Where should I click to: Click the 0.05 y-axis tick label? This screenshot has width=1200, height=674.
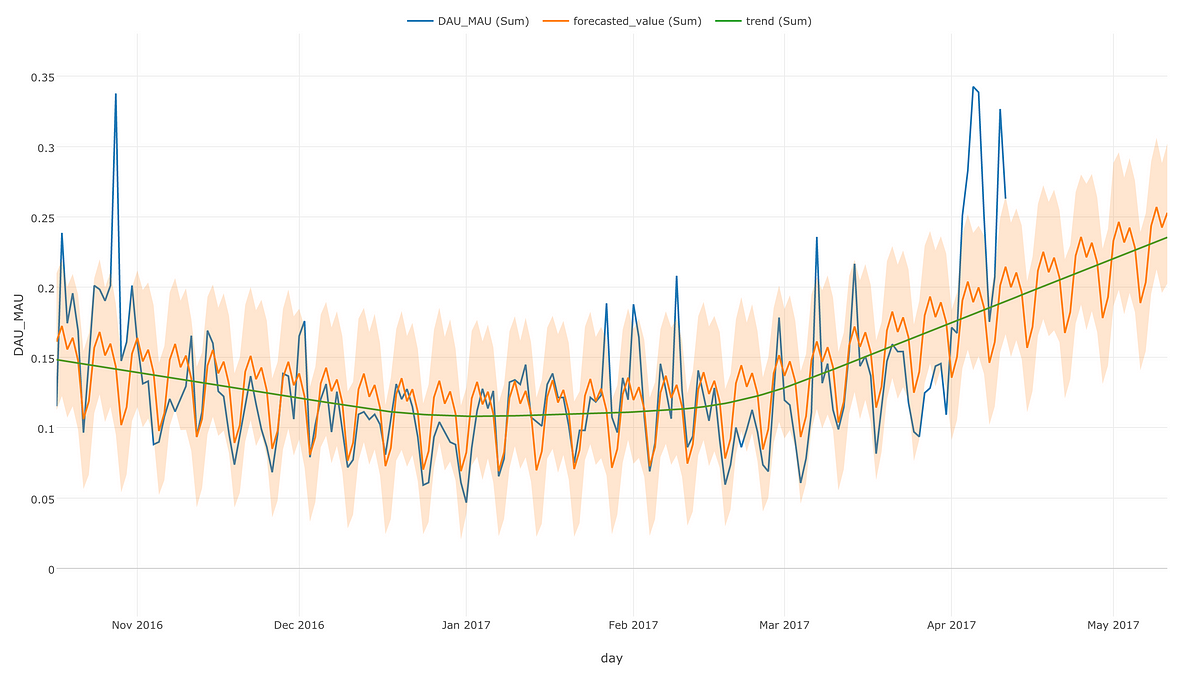coord(41,499)
